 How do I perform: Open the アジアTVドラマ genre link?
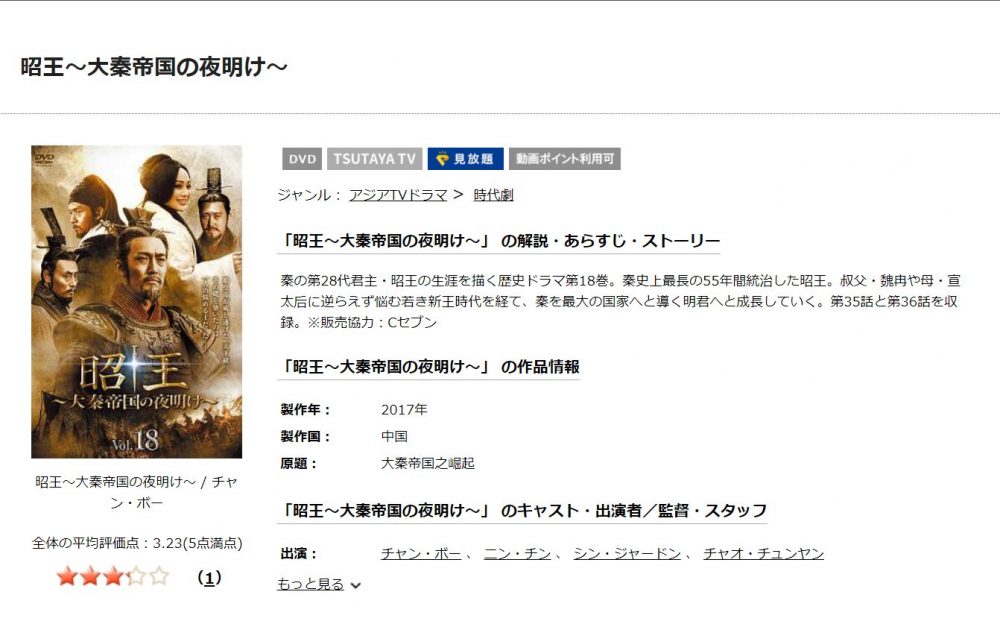pyautogui.click(x=398, y=195)
